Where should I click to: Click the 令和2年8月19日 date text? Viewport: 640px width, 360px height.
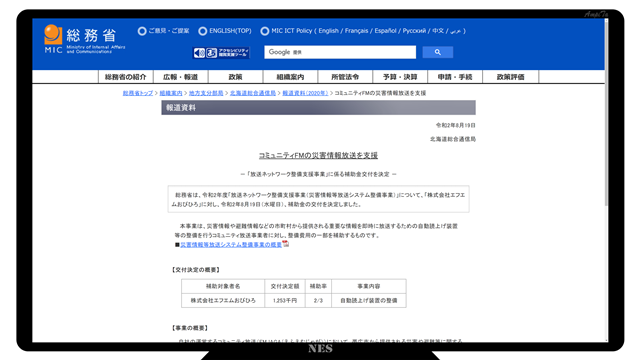click(x=456, y=125)
